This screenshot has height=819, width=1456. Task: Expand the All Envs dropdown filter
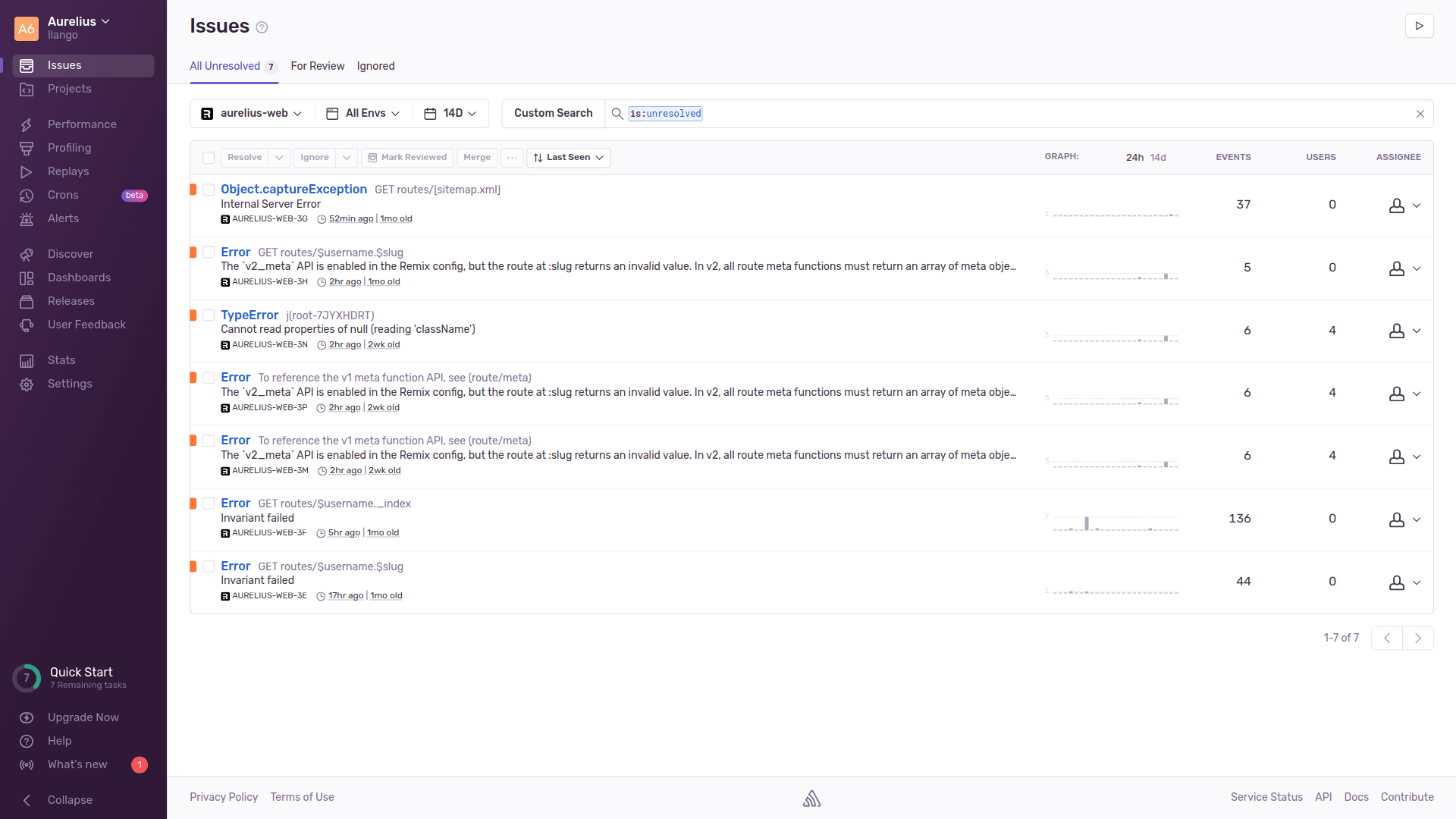point(364,113)
